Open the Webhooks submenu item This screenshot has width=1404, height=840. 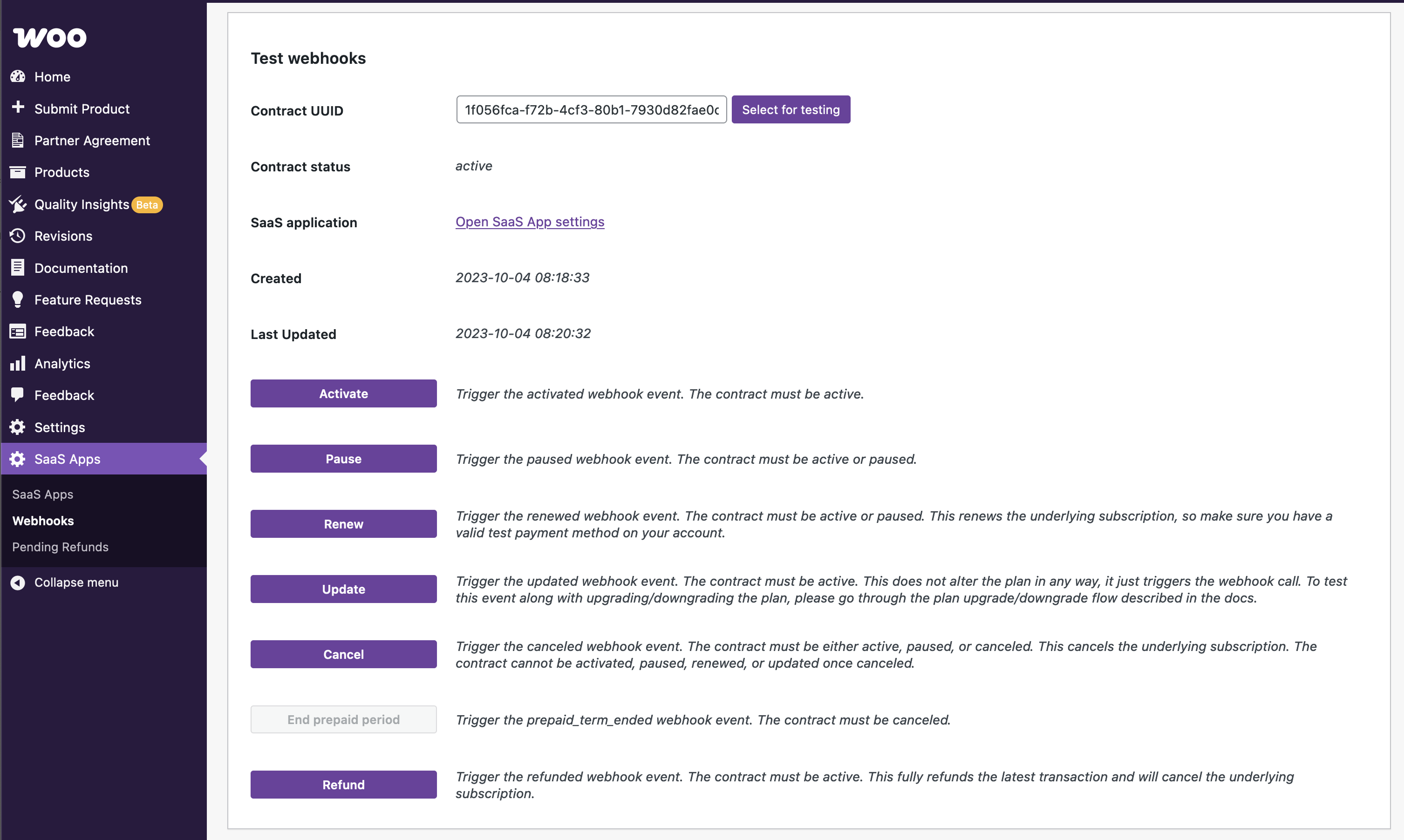(43, 521)
